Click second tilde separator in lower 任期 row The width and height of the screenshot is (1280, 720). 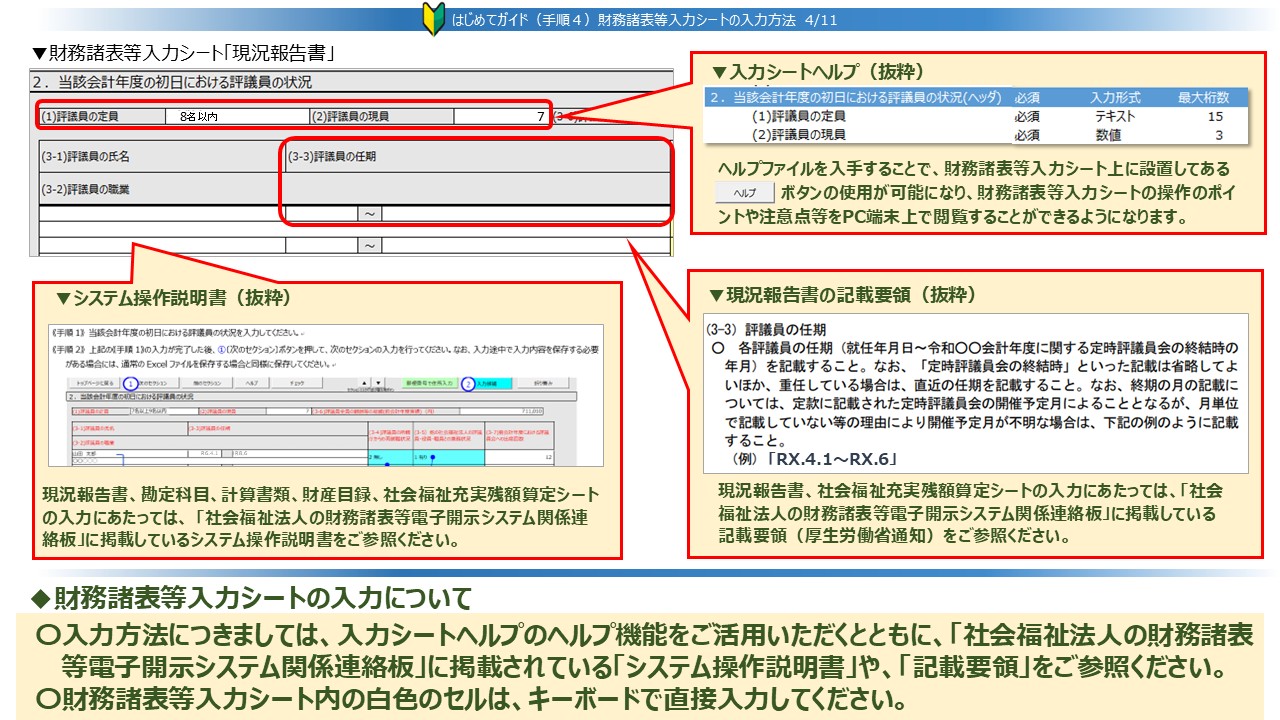(x=370, y=245)
